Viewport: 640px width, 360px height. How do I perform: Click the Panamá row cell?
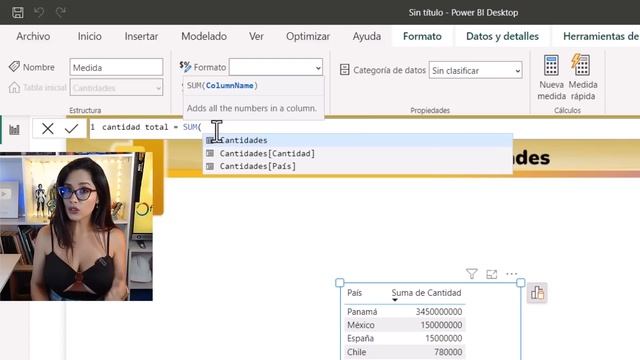coord(362,312)
